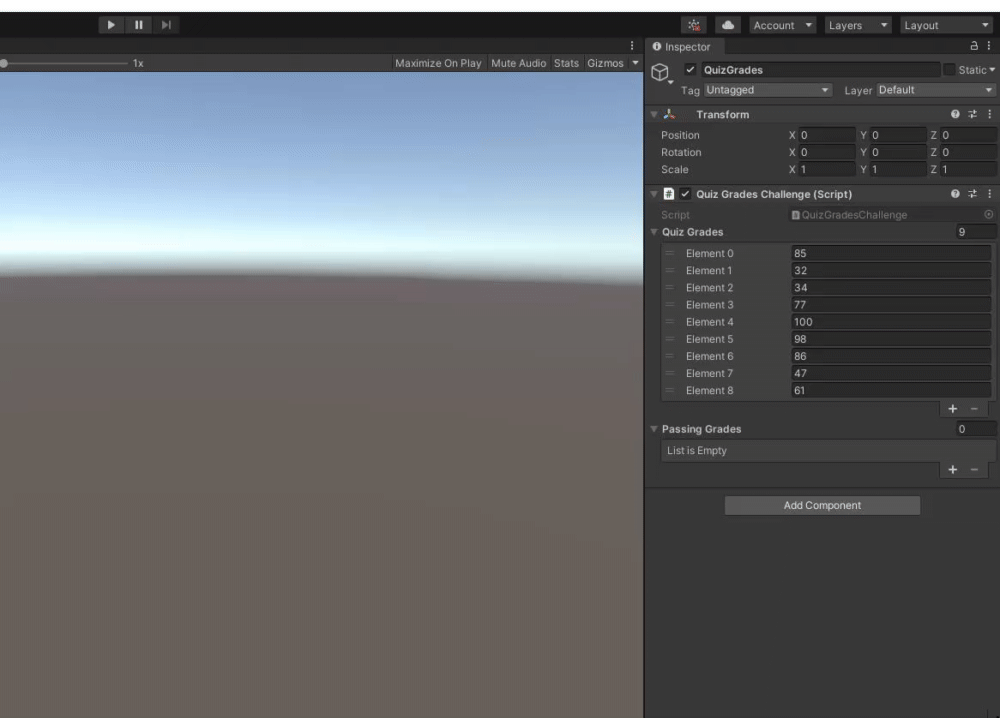Click the Add Component button
Screen dimensions: 1000x718
coord(822,505)
